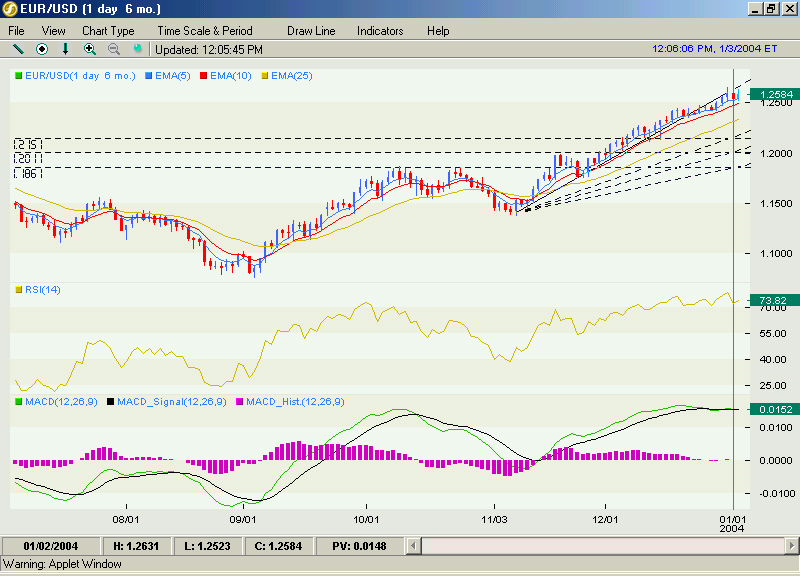Viewport: 800px width, 576px height.
Task: Click the zoom in magnifier icon
Action: (x=90, y=49)
